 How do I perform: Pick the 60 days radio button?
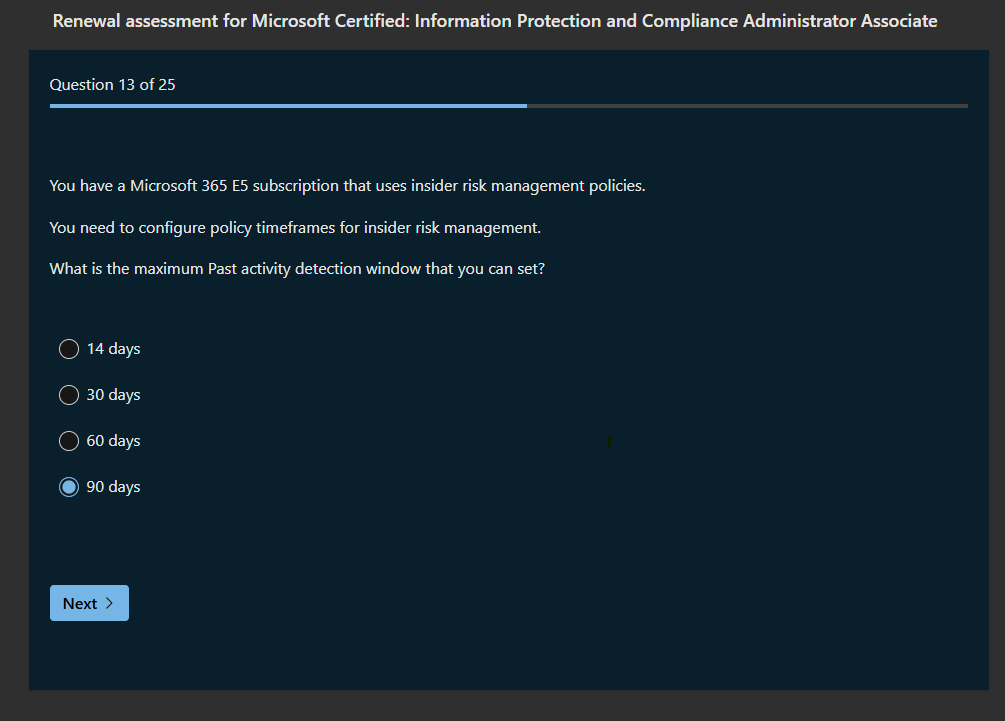point(69,441)
